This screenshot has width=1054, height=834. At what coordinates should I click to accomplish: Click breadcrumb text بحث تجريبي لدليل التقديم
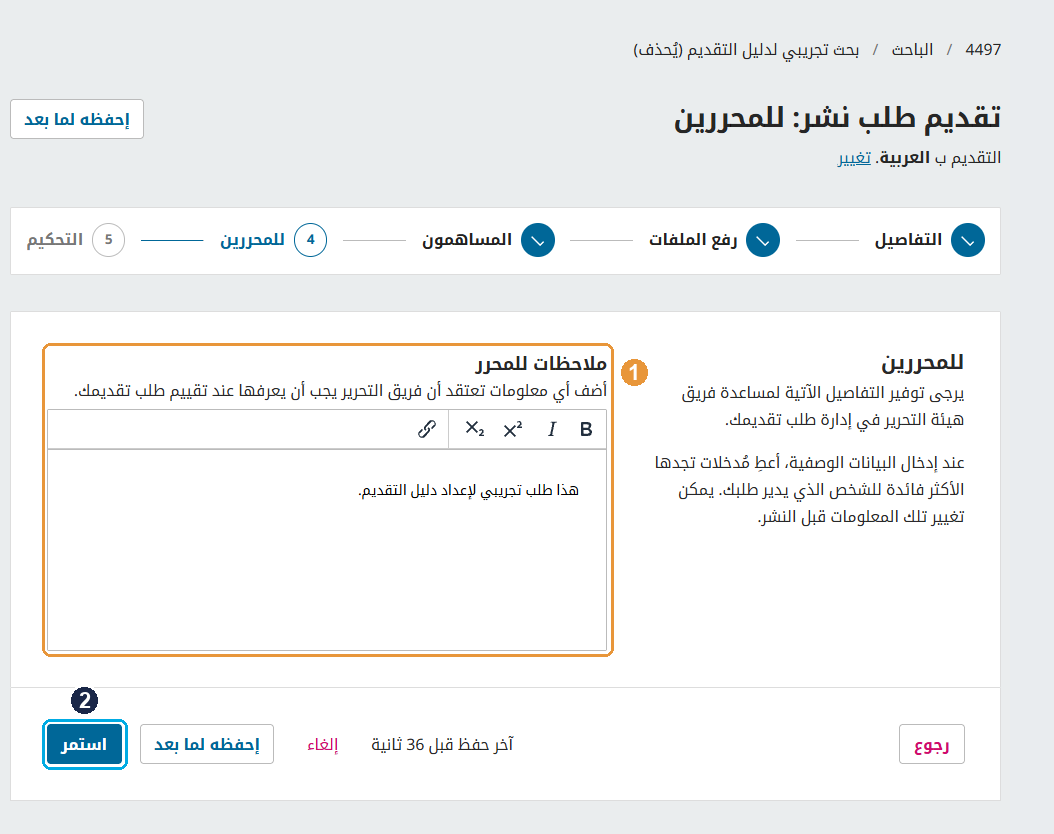click(x=746, y=50)
